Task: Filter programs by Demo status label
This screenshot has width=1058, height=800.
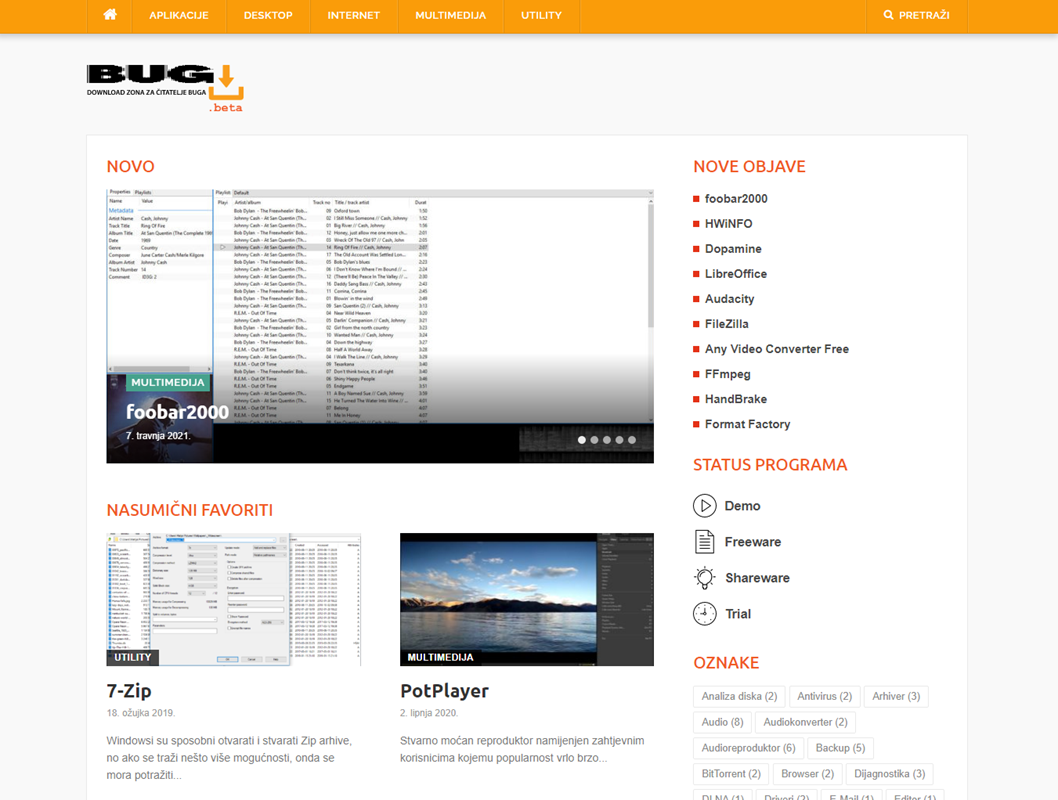Action: (x=742, y=505)
